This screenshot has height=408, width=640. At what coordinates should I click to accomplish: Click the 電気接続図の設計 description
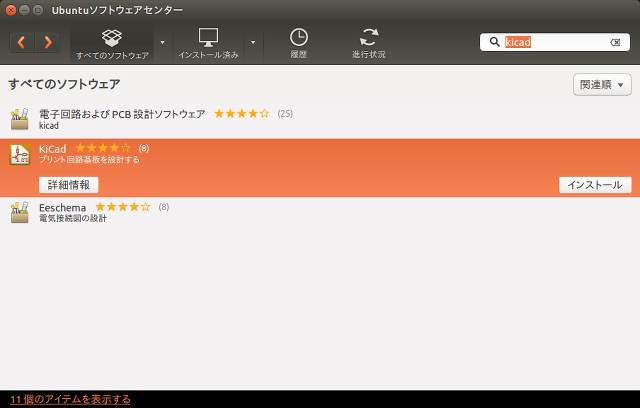click(x=73, y=218)
